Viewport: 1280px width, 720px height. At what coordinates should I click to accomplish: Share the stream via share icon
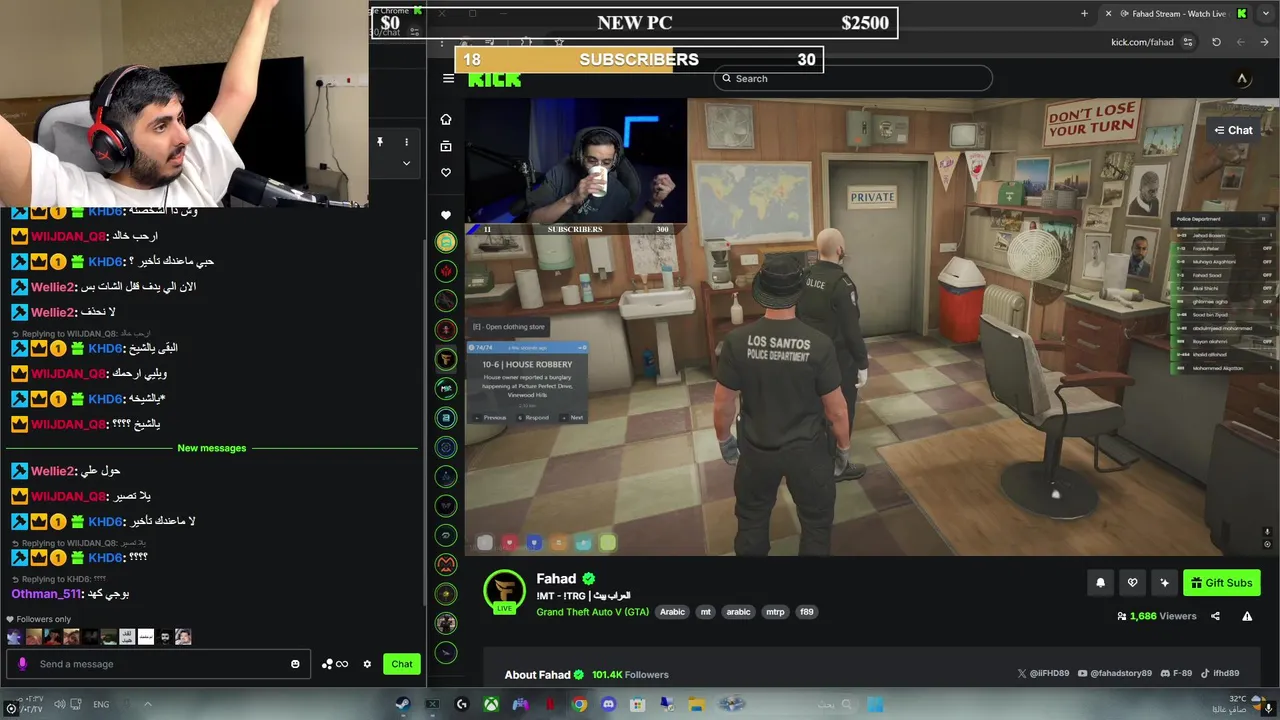[x=1215, y=616]
